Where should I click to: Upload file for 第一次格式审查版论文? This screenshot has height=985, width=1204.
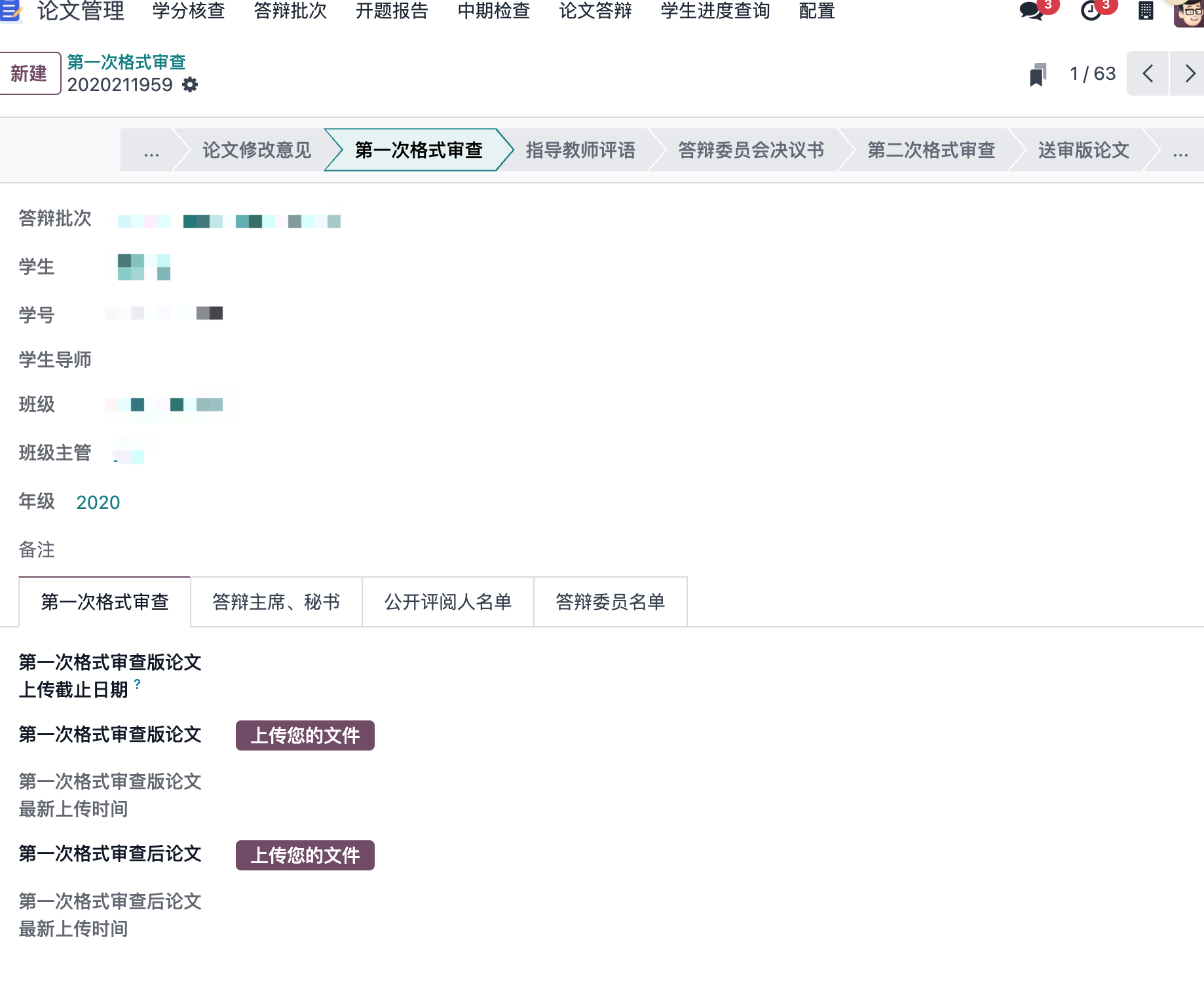coord(305,735)
